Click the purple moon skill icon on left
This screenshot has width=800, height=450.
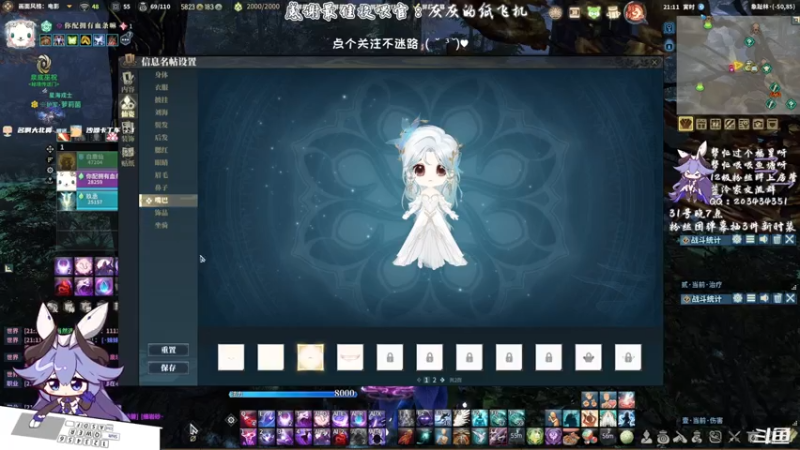[x=64, y=266]
